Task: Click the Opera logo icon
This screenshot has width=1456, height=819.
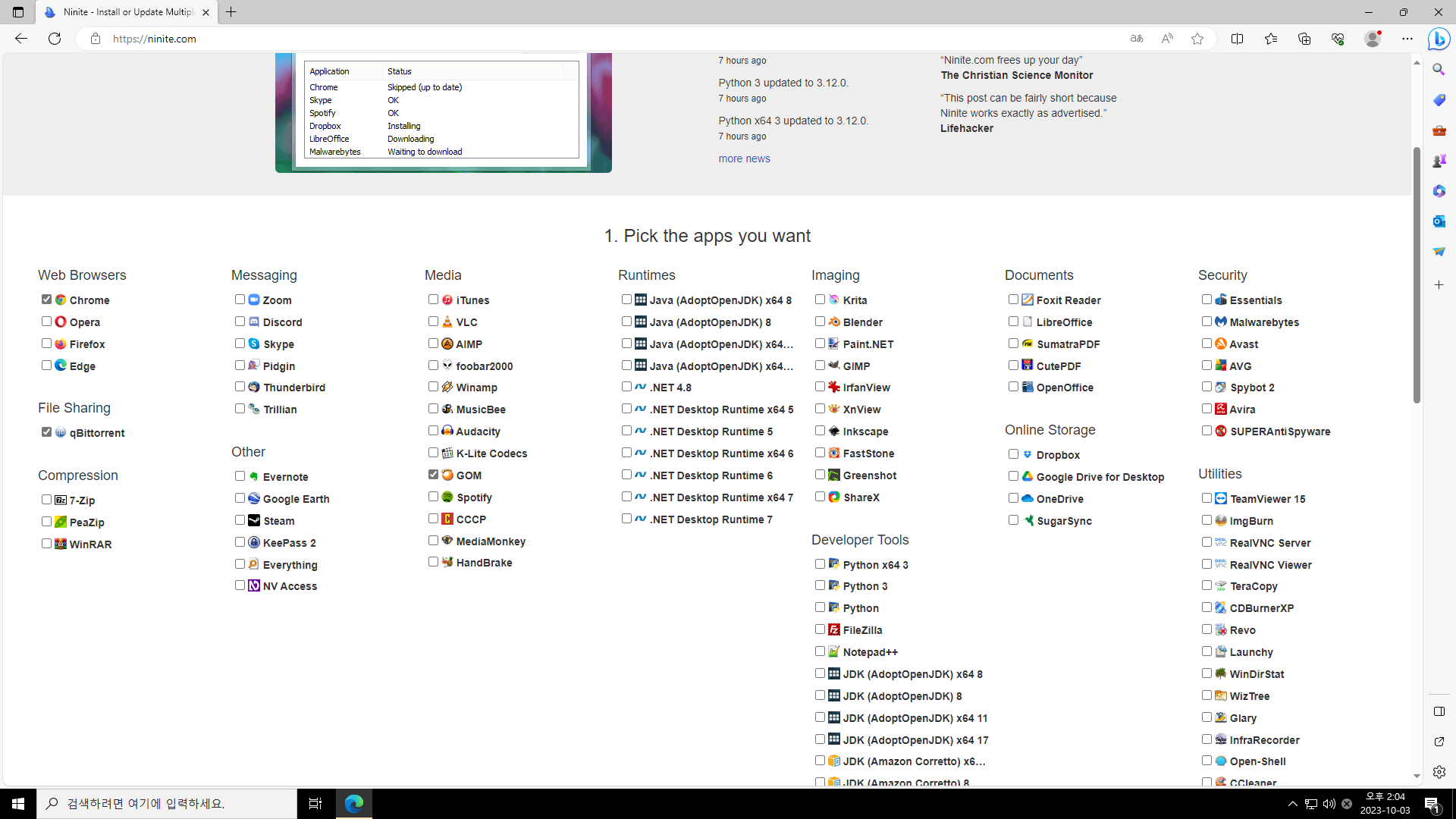Action: (x=61, y=322)
